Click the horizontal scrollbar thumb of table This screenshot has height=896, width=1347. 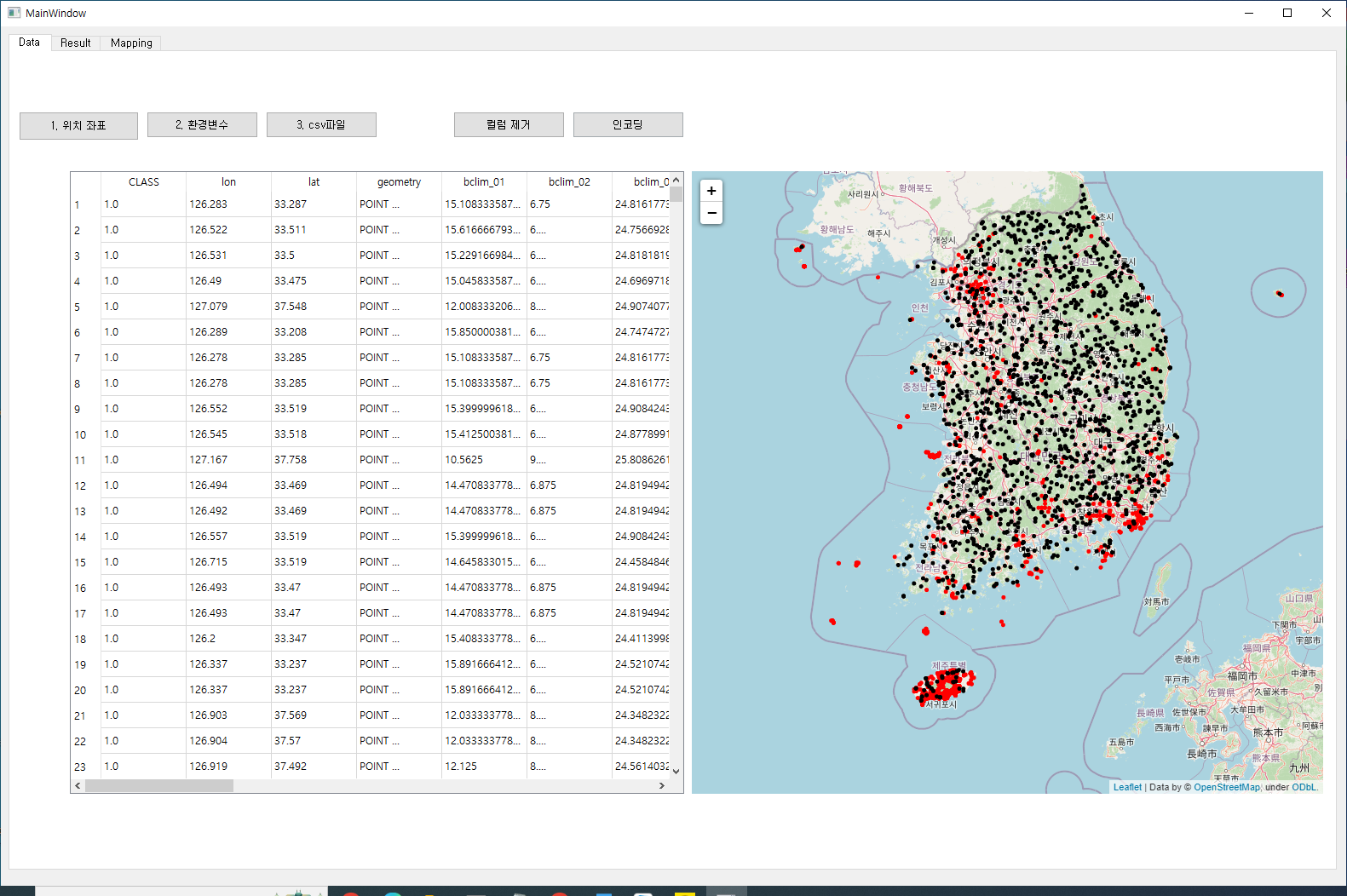158,785
